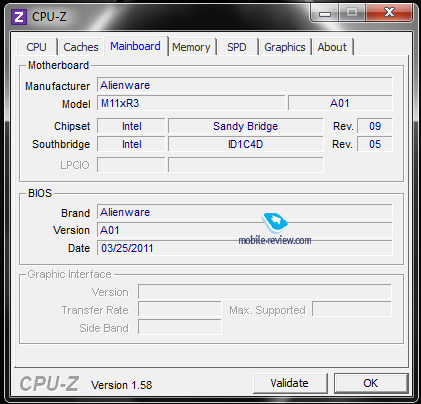Click the Max. Supported field
Screen dimensions: 421x404
[x=352, y=309]
